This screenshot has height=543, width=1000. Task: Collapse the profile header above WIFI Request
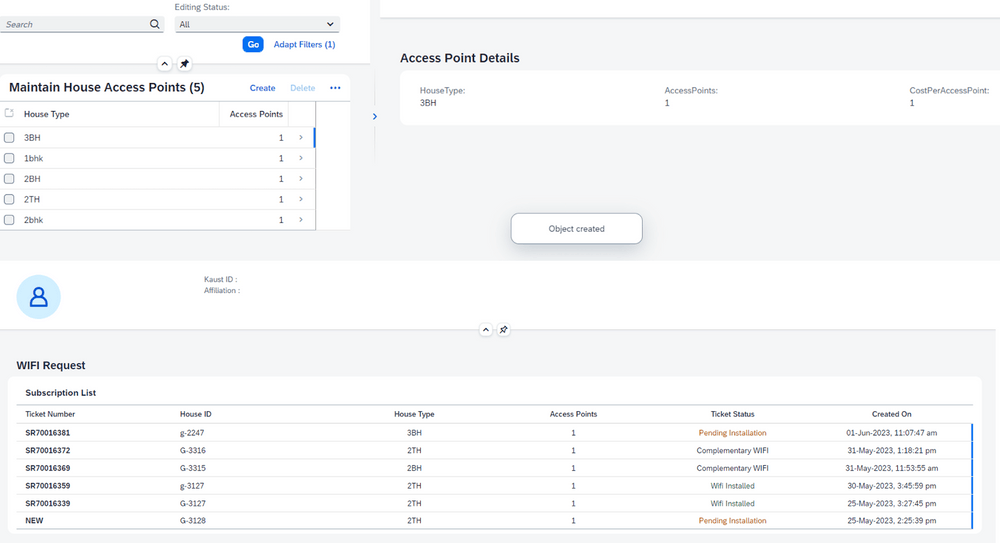pyautogui.click(x=485, y=330)
